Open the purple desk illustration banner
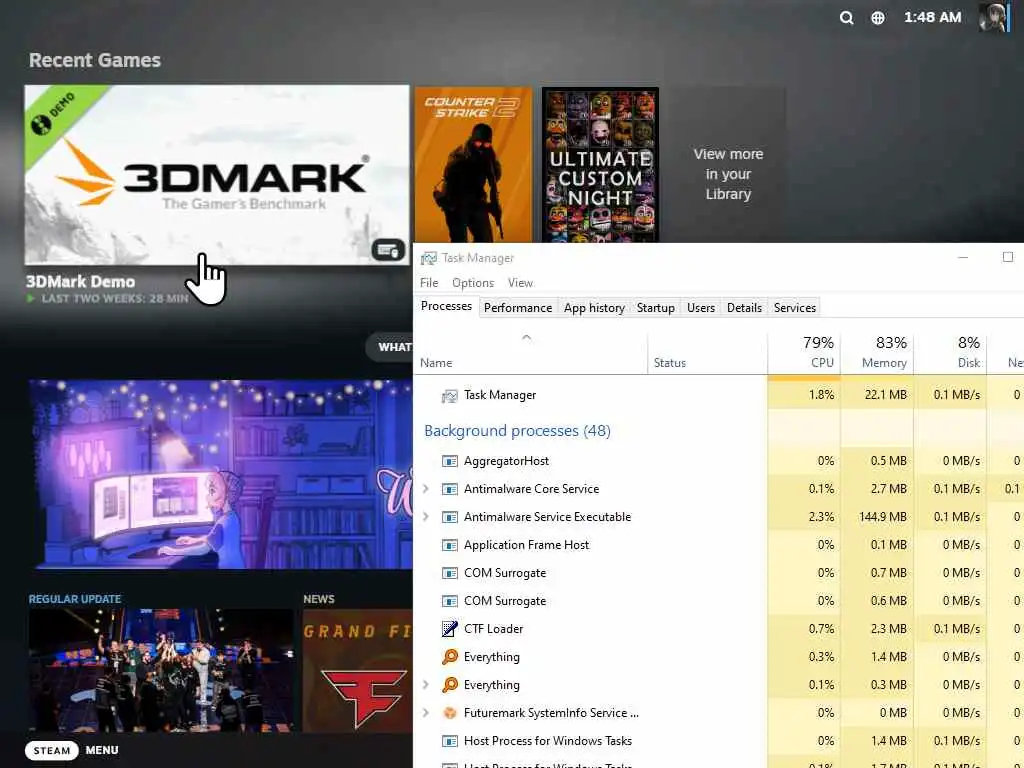This screenshot has width=1024, height=768. tap(221, 475)
